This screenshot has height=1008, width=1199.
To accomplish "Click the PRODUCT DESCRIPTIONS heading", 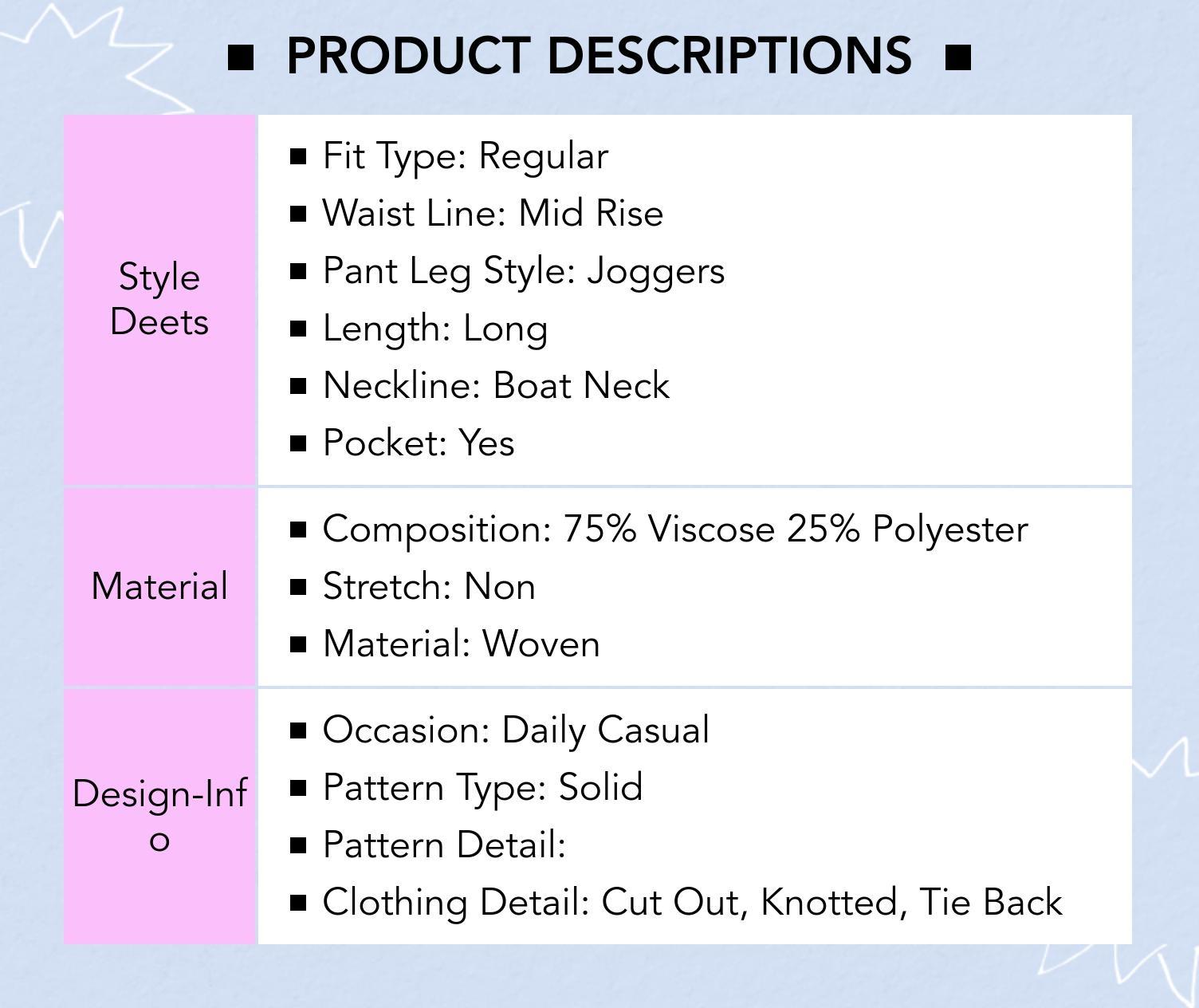I will 599,56.
